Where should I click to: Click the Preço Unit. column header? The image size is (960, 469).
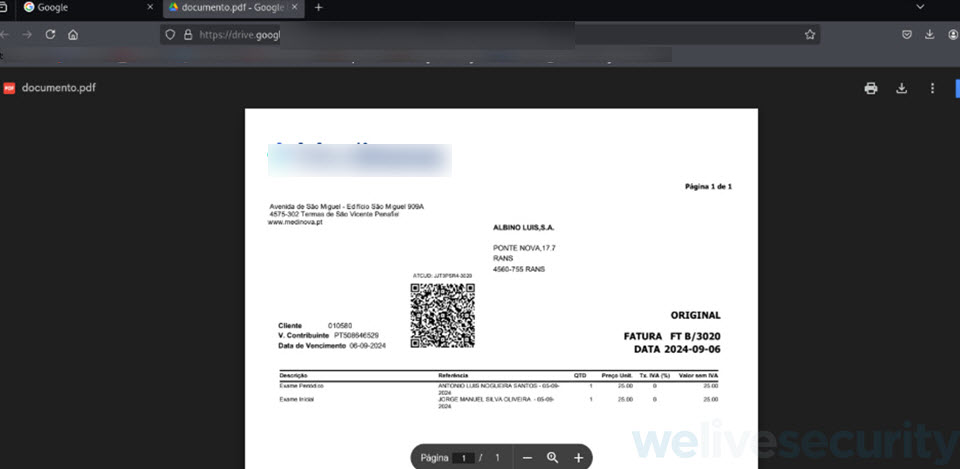pyautogui.click(x=617, y=375)
